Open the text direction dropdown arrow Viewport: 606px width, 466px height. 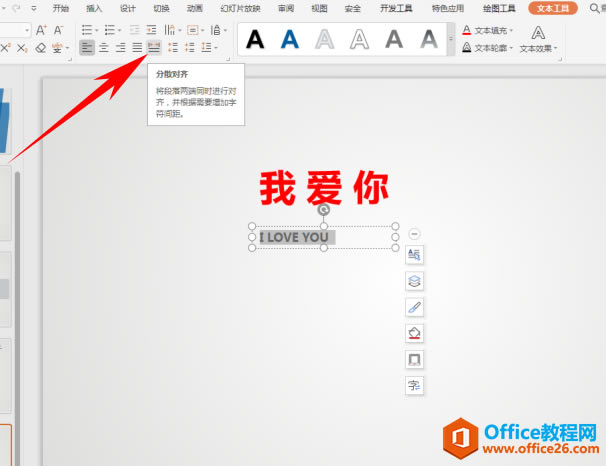click(180, 30)
